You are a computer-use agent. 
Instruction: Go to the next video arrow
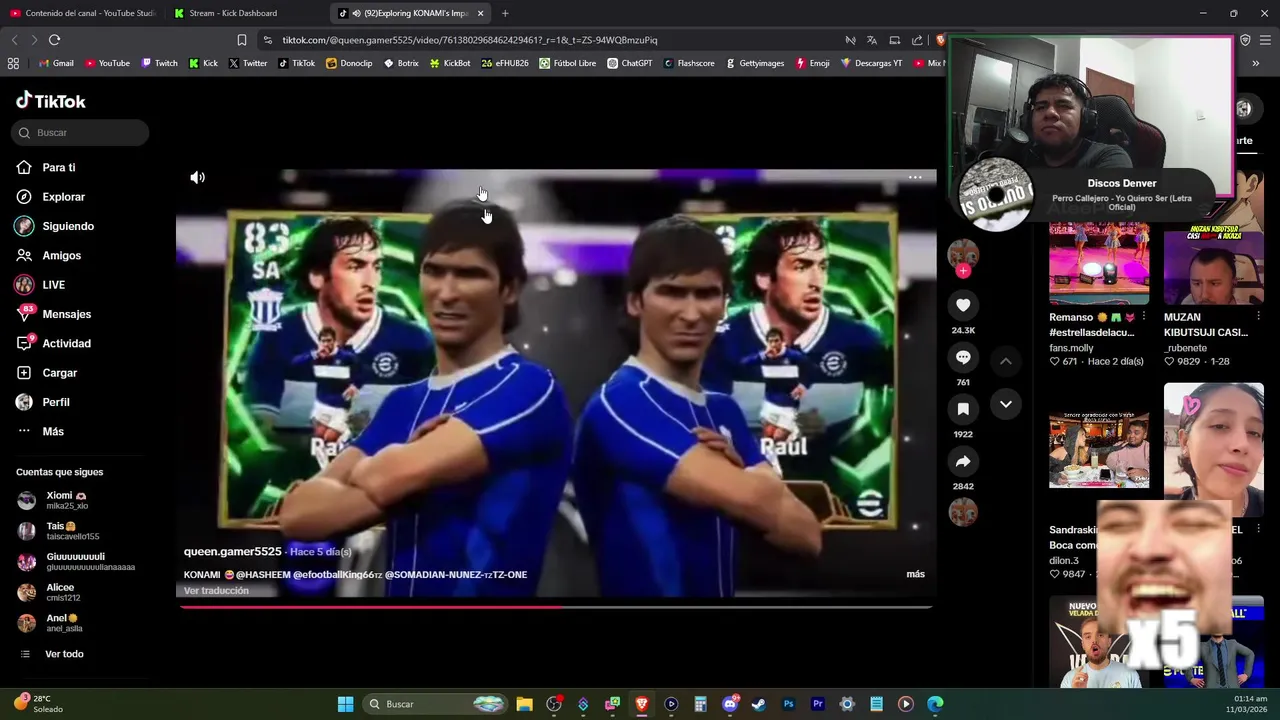1006,404
